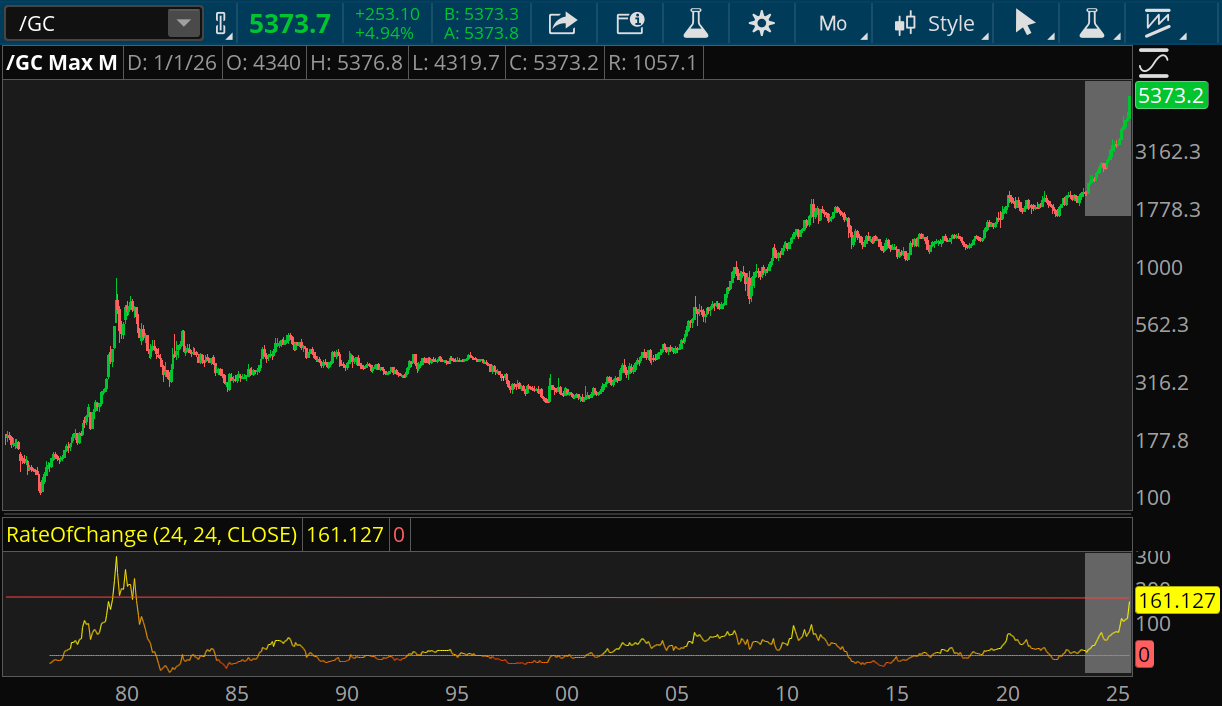Click the beaker studies icon next to settings
The height and width of the screenshot is (706, 1222).
(x=696, y=23)
